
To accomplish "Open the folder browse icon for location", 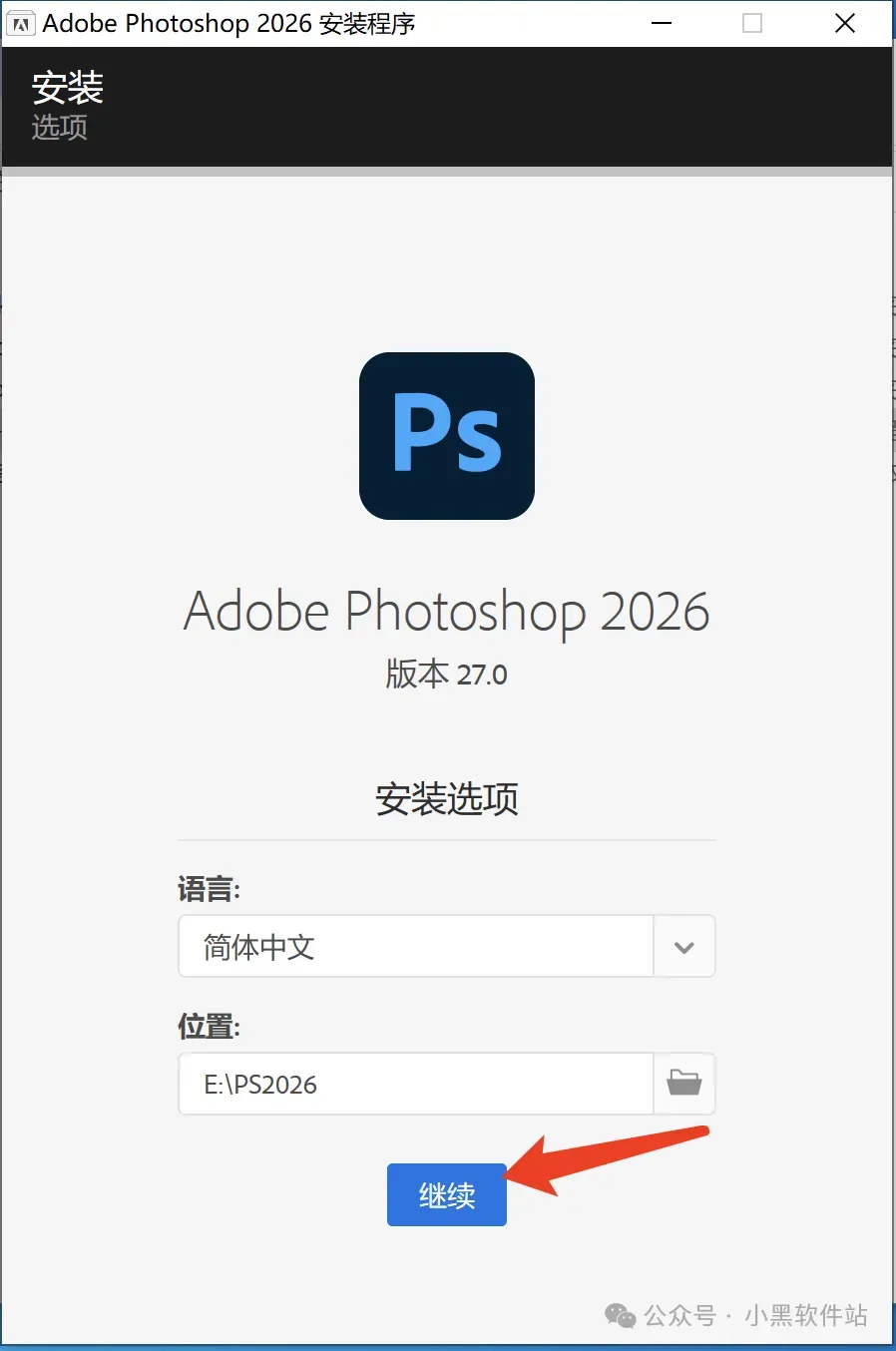I will pyautogui.click(x=684, y=1083).
